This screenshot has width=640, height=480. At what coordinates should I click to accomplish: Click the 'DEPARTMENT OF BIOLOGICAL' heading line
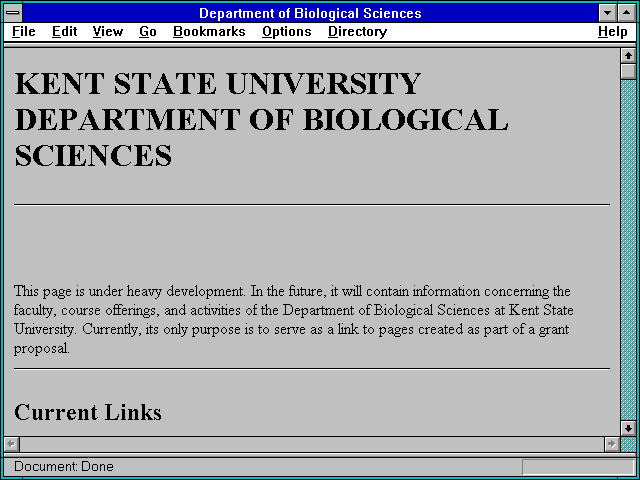point(261,119)
